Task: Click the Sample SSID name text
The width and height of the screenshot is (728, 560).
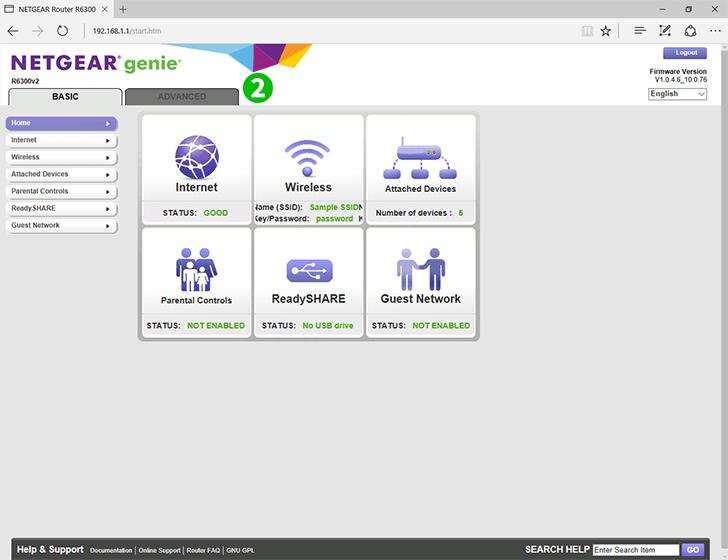Action: 336,207
